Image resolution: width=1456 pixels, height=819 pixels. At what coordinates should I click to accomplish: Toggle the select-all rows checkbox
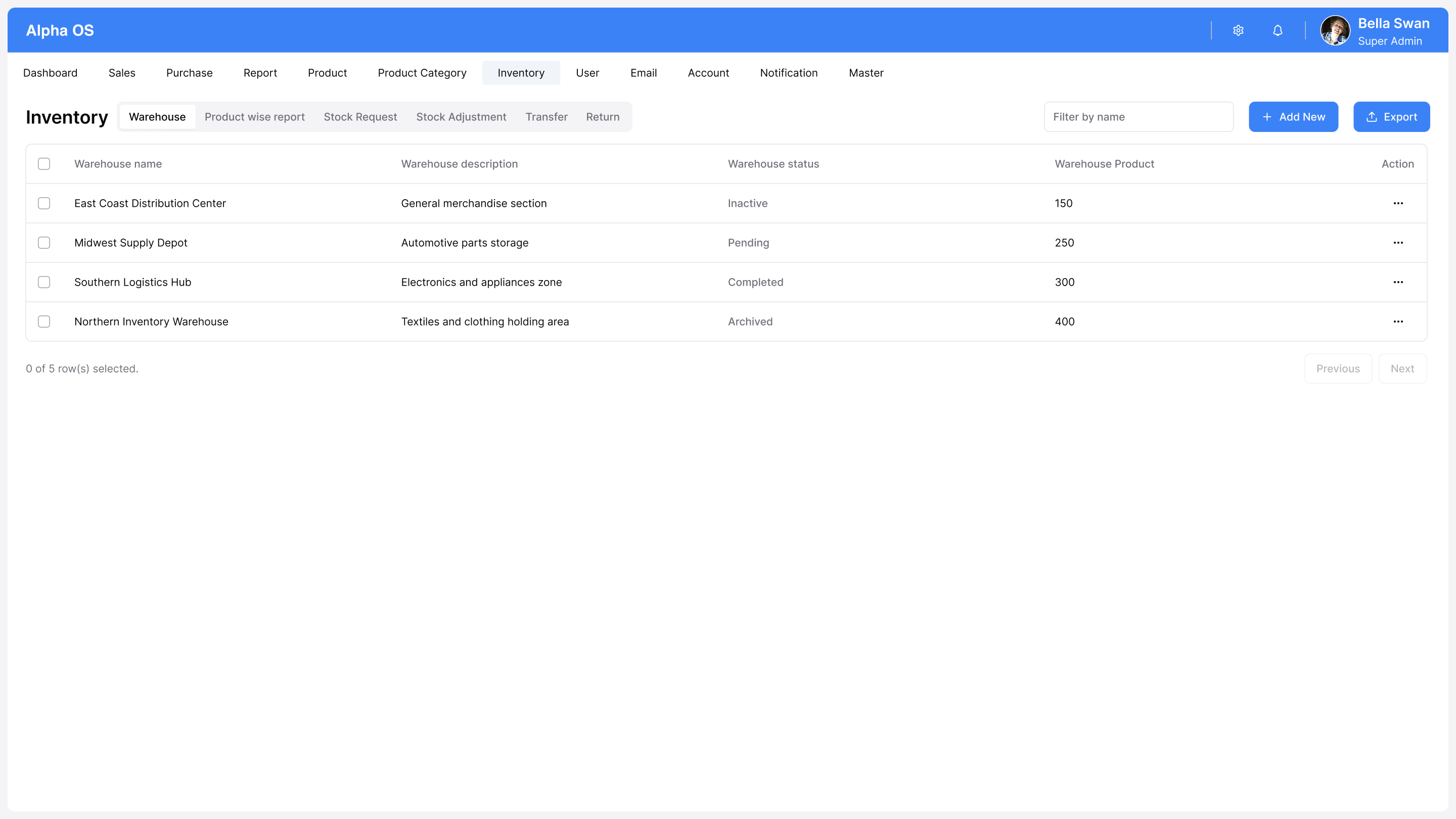44,164
